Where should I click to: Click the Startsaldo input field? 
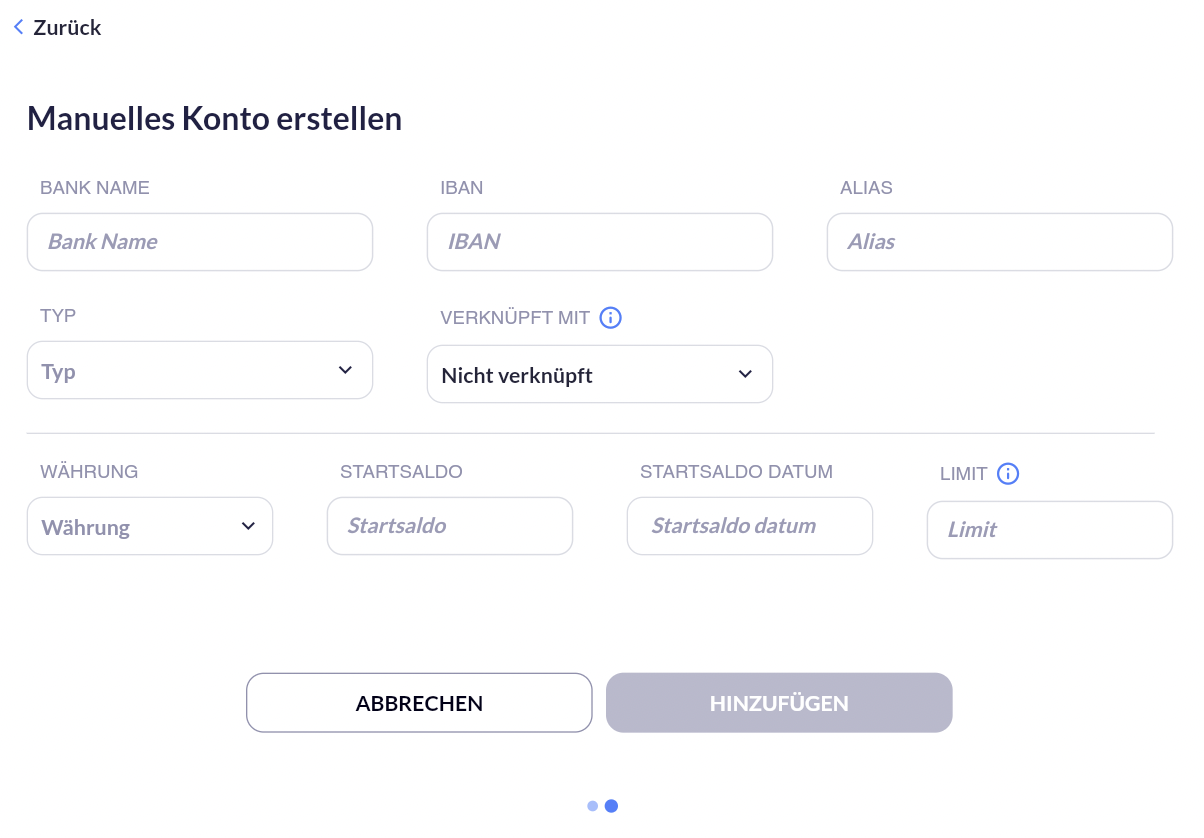[x=450, y=526]
